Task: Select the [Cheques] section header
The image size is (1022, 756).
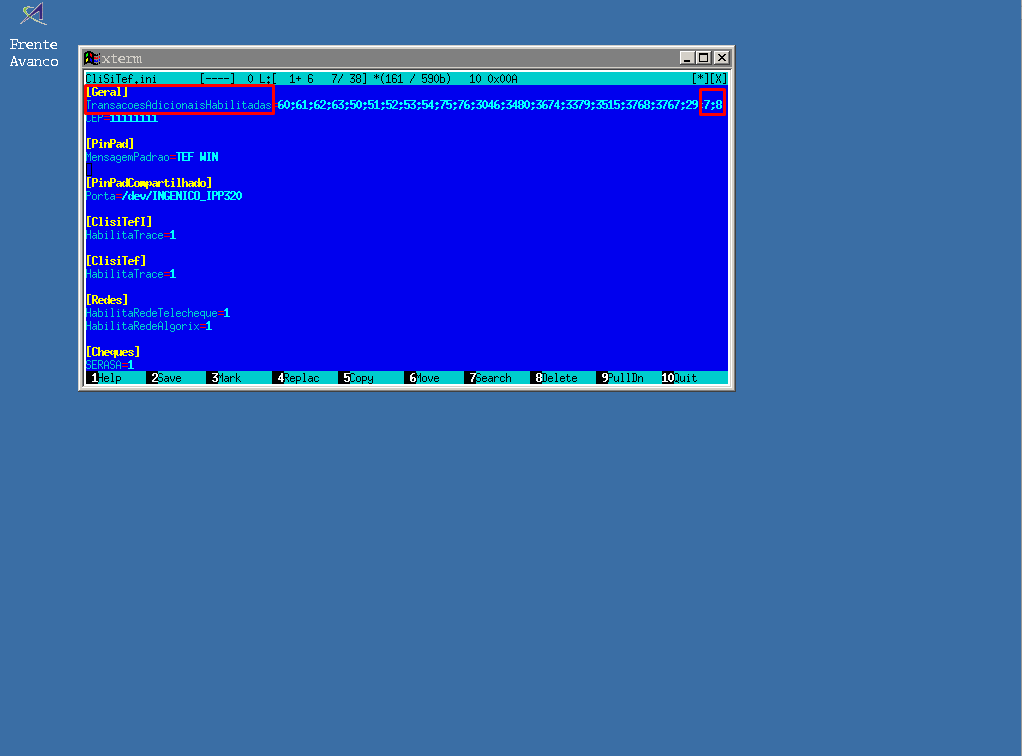Action: pyautogui.click(x=113, y=353)
